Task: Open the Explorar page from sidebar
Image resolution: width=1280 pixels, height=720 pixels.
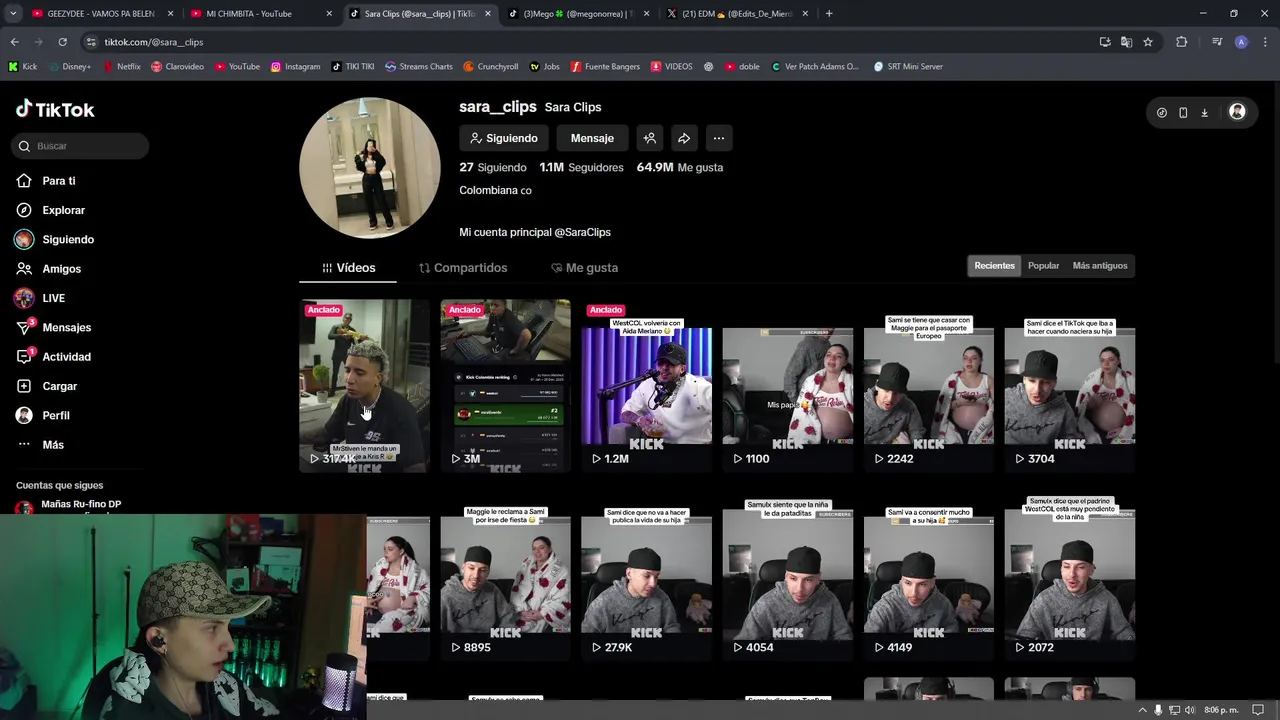Action: point(63,210)
